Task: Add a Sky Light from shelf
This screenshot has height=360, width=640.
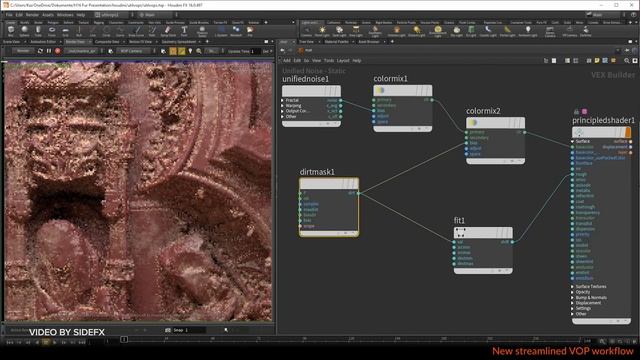Action: point(456,31)
